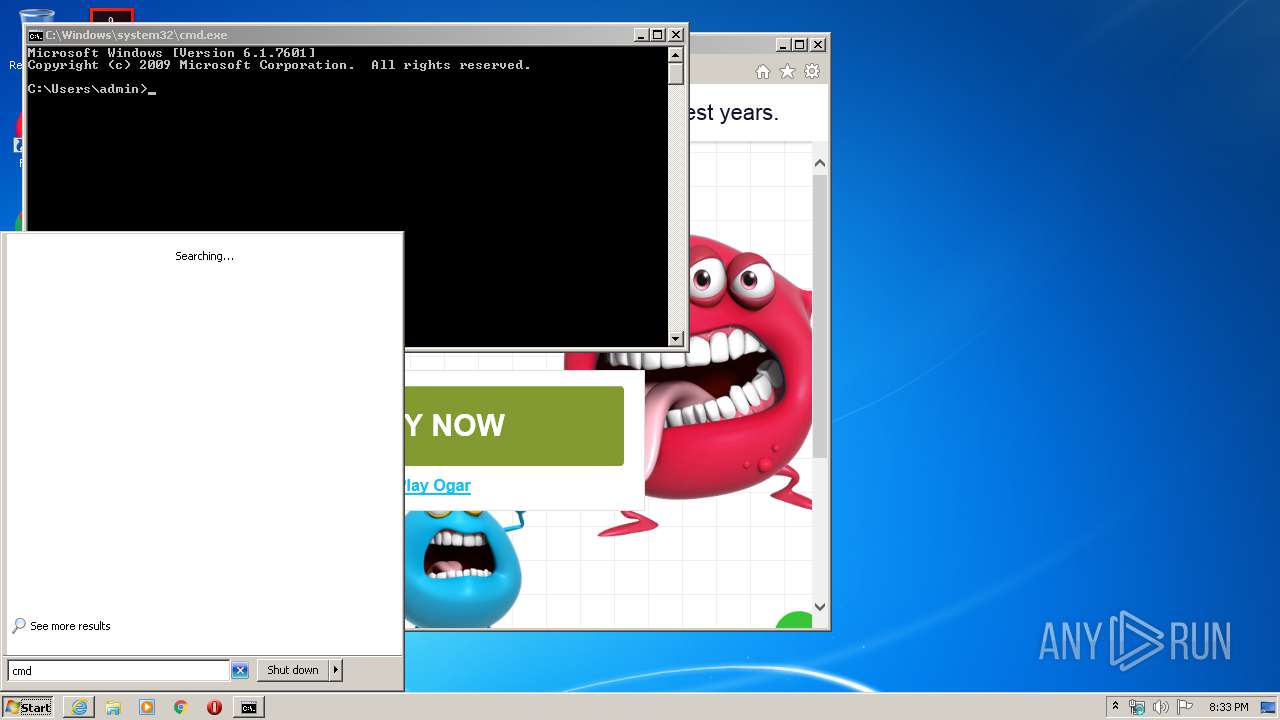The height and width of the screenshot is (720, 1280).
Task: Open Favorites star in browser window
Action: [x=787, y=72]
